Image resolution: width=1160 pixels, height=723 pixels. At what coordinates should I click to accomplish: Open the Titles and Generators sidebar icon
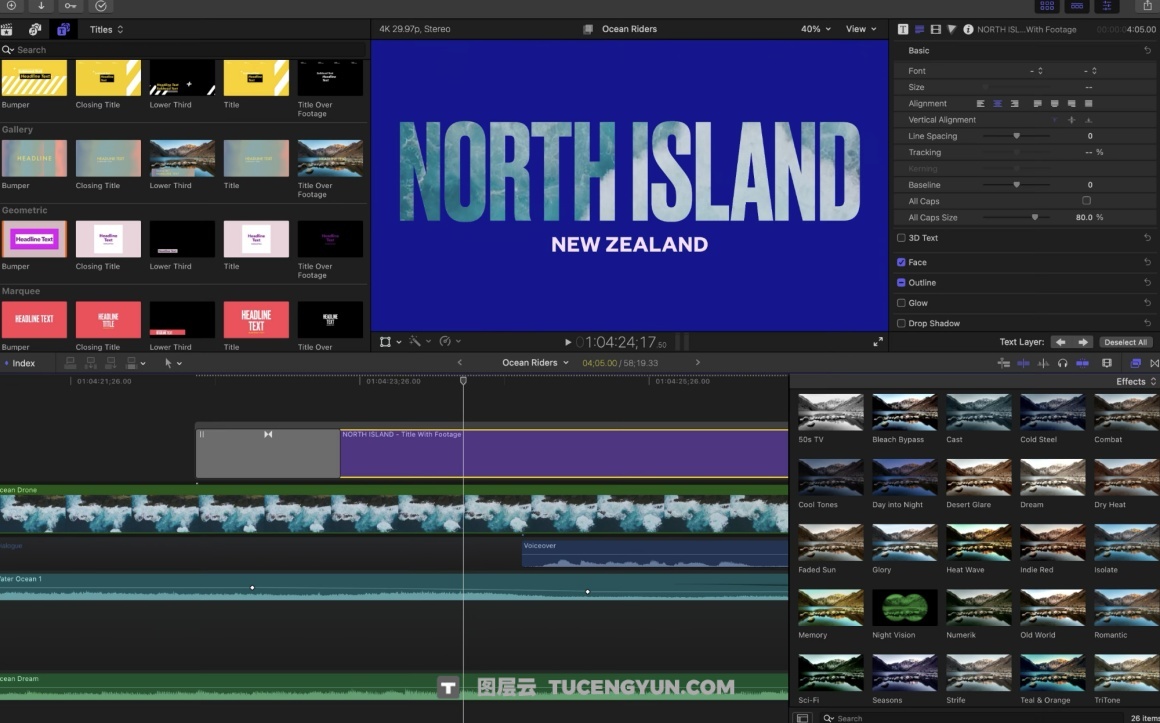click(x=63, y=29)
